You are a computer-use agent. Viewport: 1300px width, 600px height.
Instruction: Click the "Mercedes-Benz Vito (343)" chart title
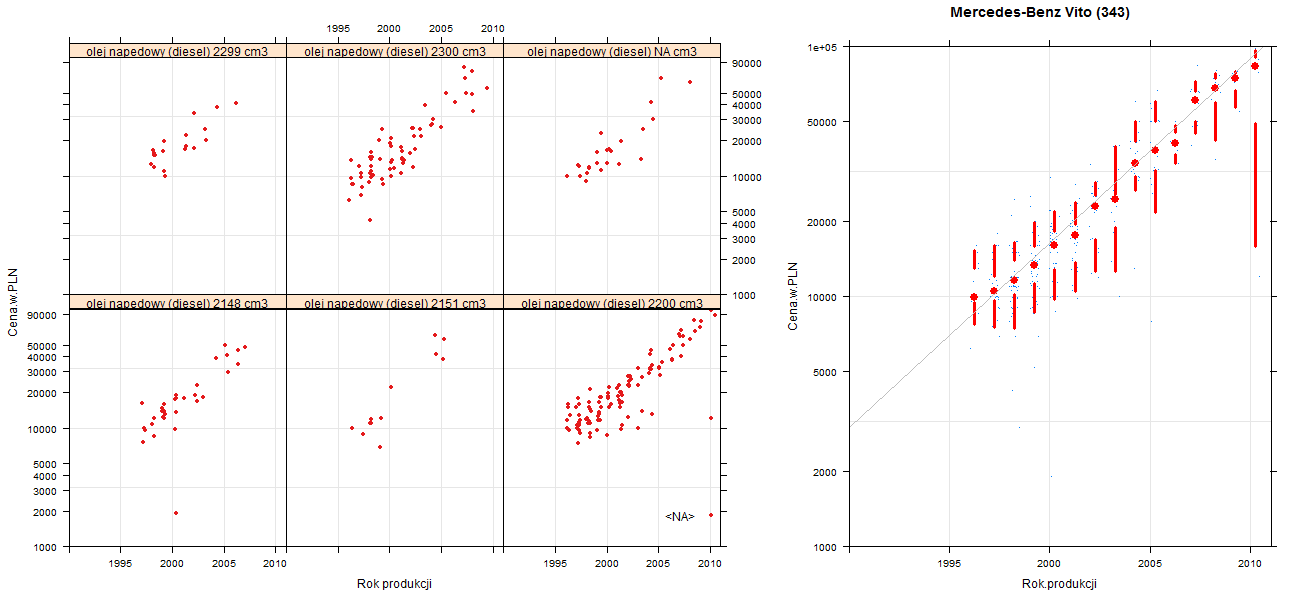(x=1040, y=13)
